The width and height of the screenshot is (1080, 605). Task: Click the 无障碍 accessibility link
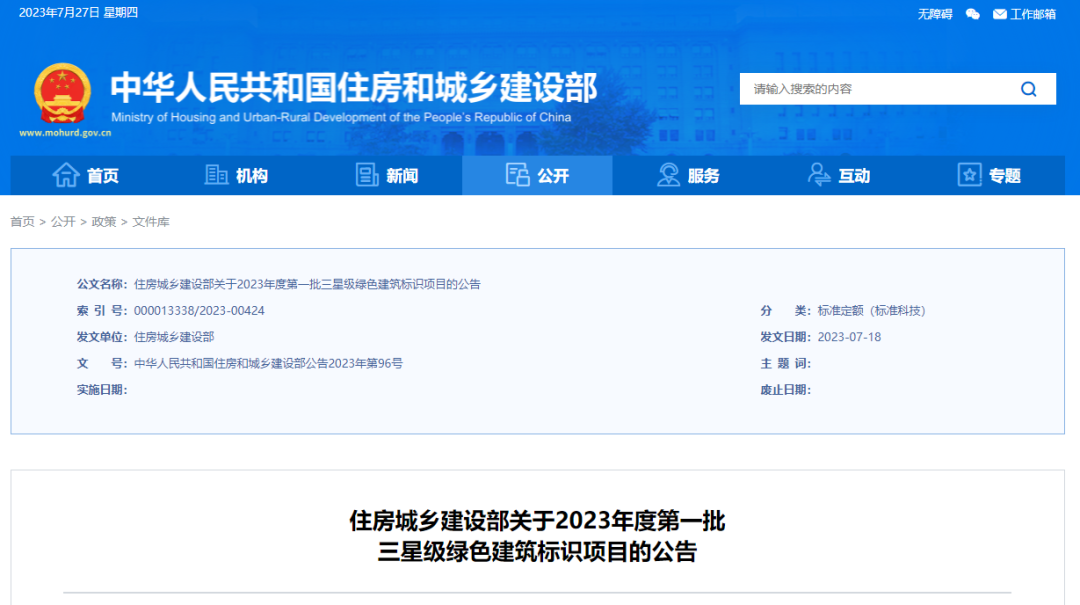(x=932, y=14)
